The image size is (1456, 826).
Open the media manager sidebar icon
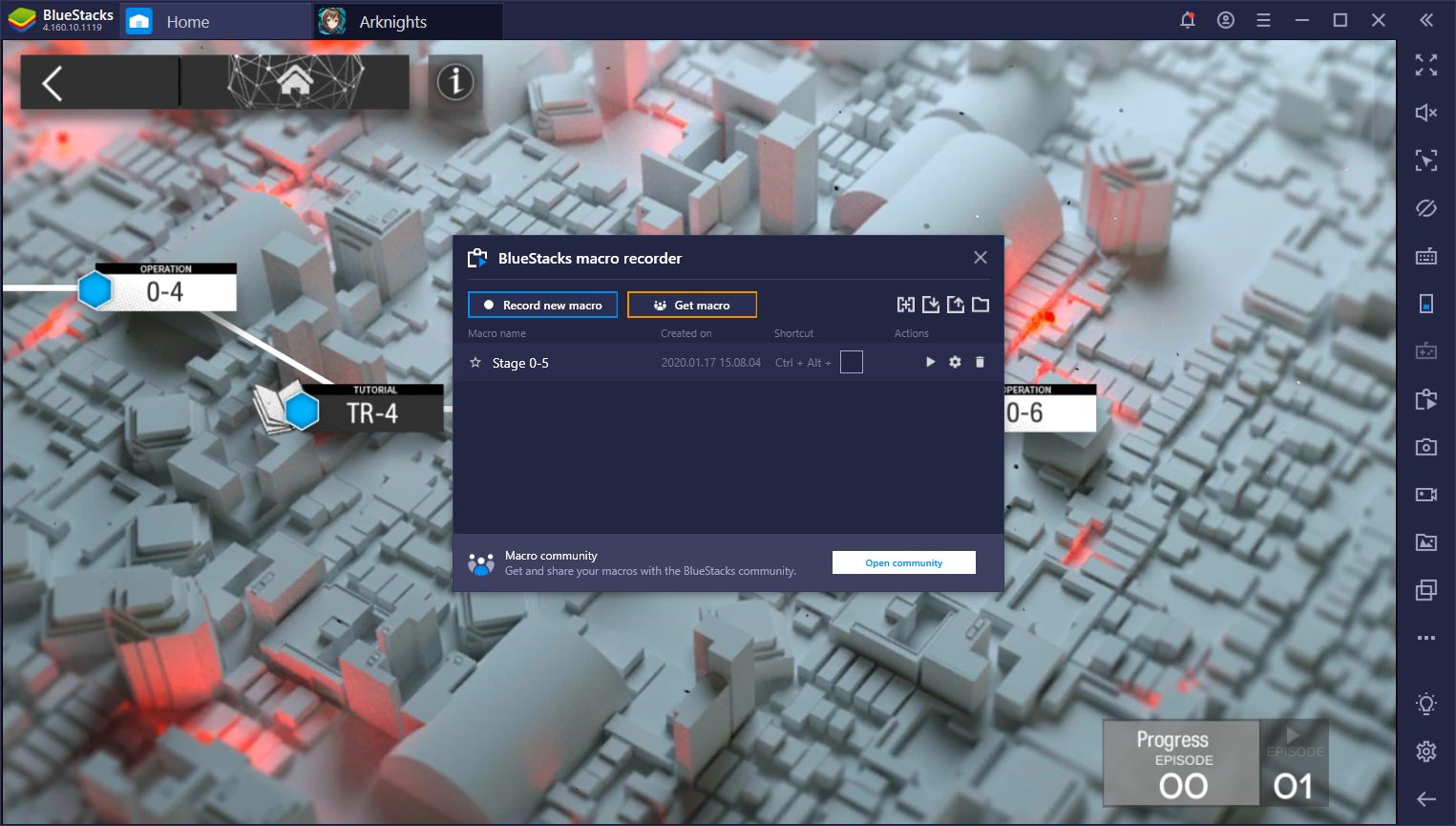(1426, 542)
